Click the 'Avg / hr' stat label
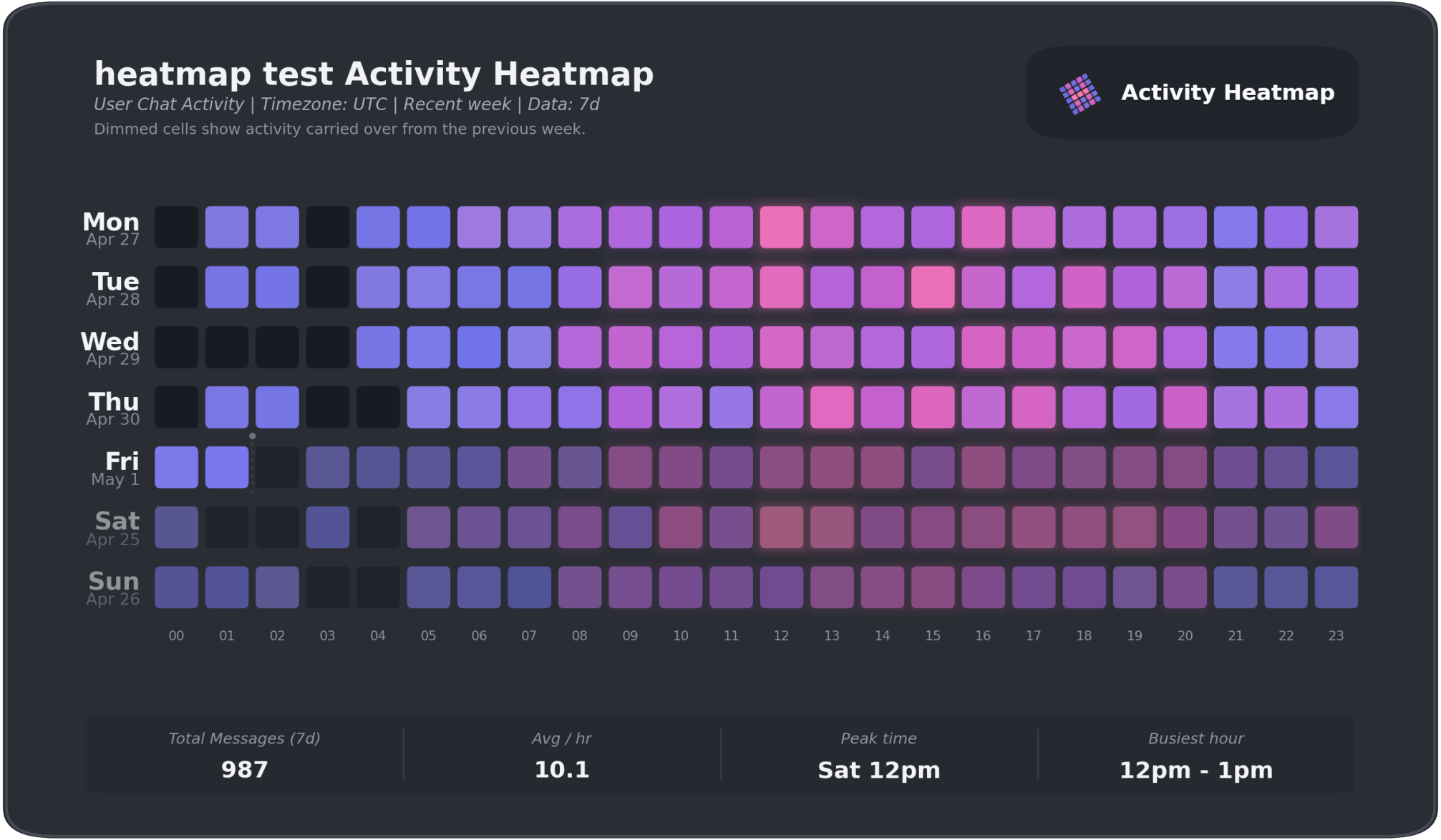 (562, 738)
